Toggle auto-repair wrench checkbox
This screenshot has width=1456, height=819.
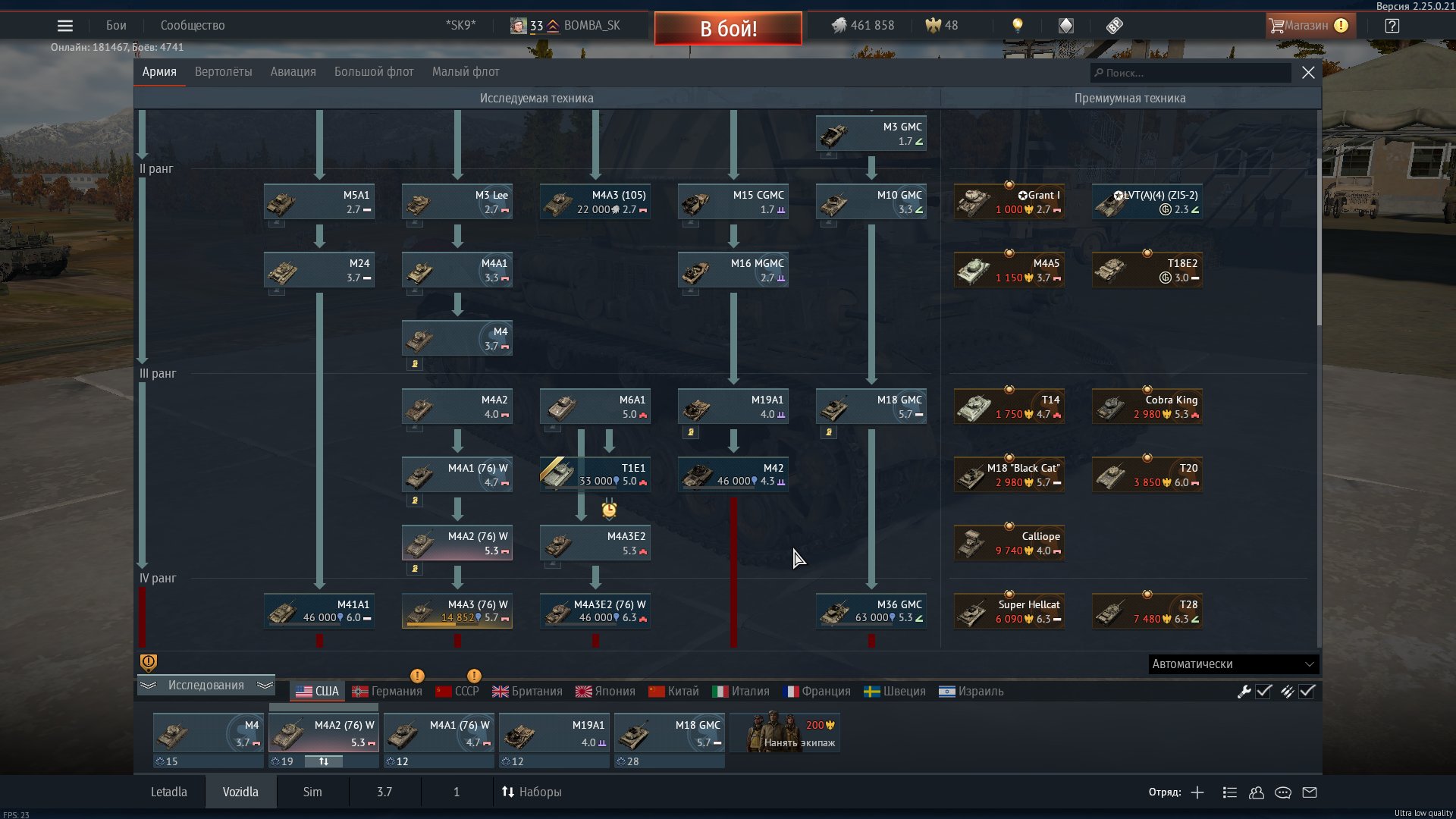pos(1263,692)
